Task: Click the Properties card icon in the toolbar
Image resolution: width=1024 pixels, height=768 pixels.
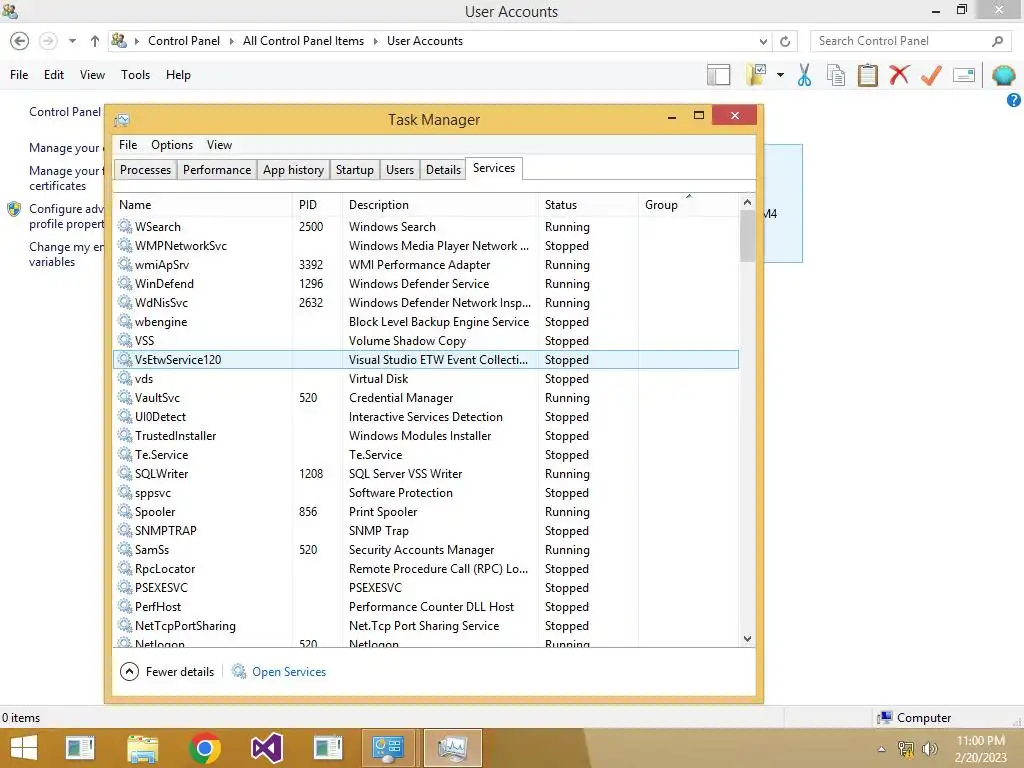Action: tap(964, 75)
